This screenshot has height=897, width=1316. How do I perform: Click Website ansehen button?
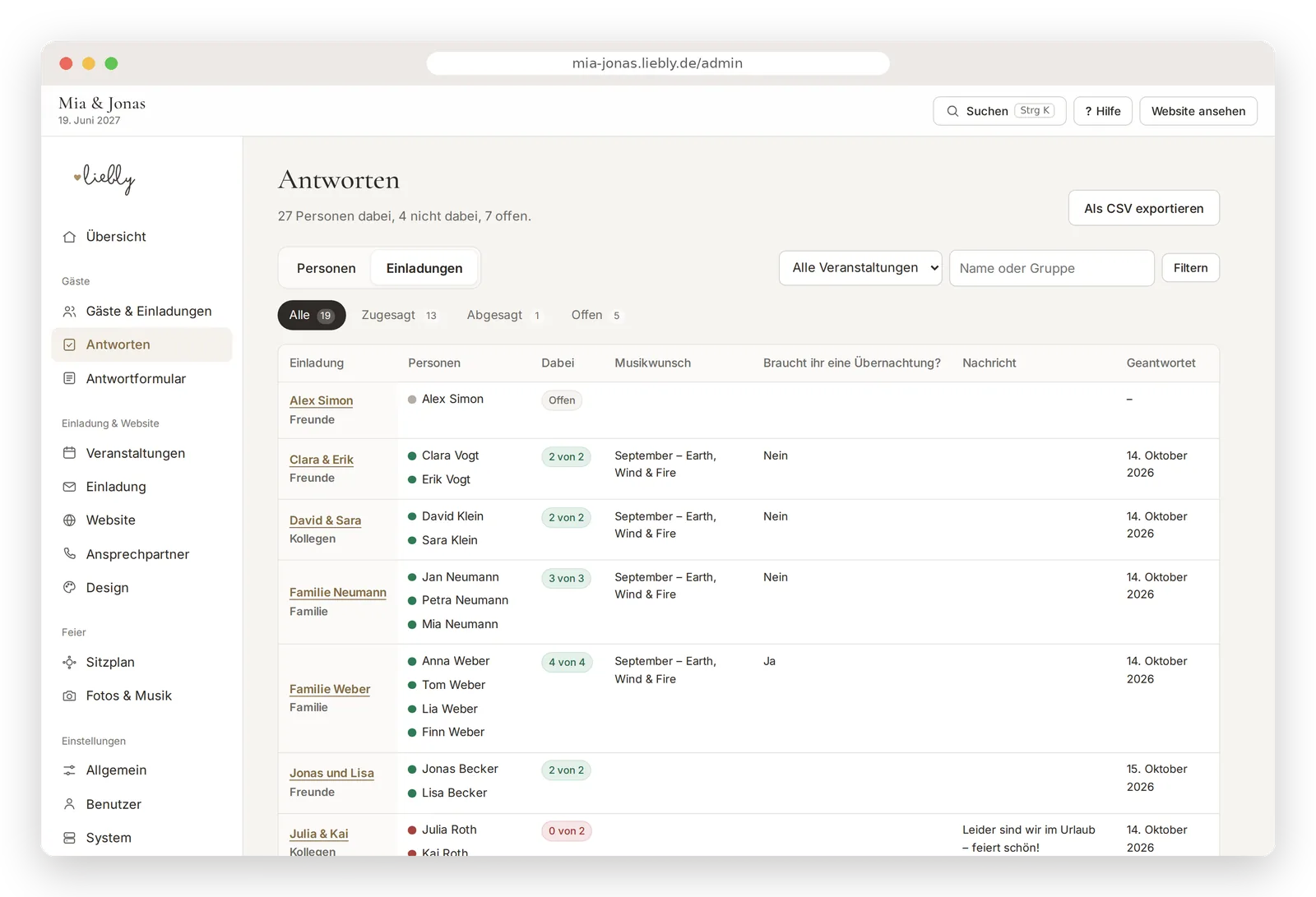[1198, 111]
